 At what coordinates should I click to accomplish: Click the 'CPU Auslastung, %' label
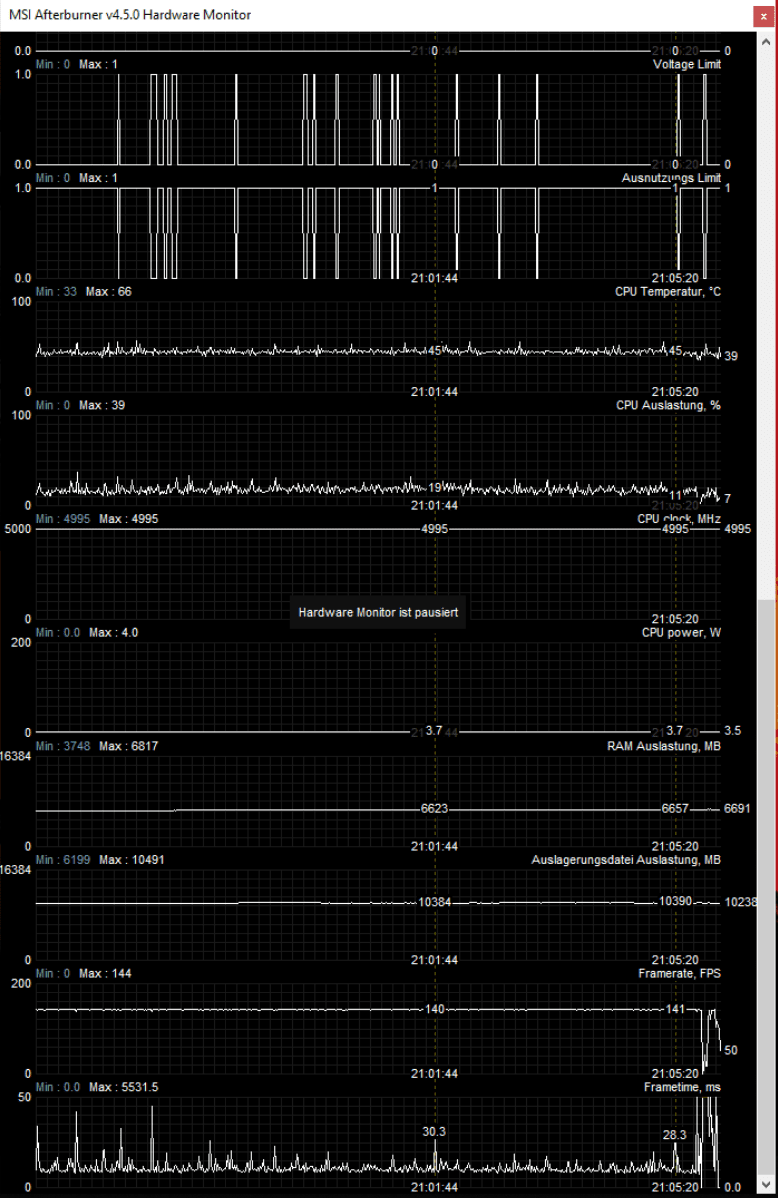[668, 405]
